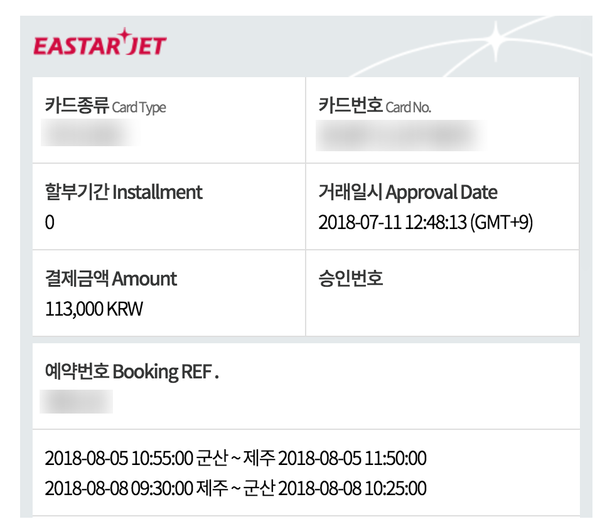Click the arrival time 2018-08-05 11:50:00

352,458
